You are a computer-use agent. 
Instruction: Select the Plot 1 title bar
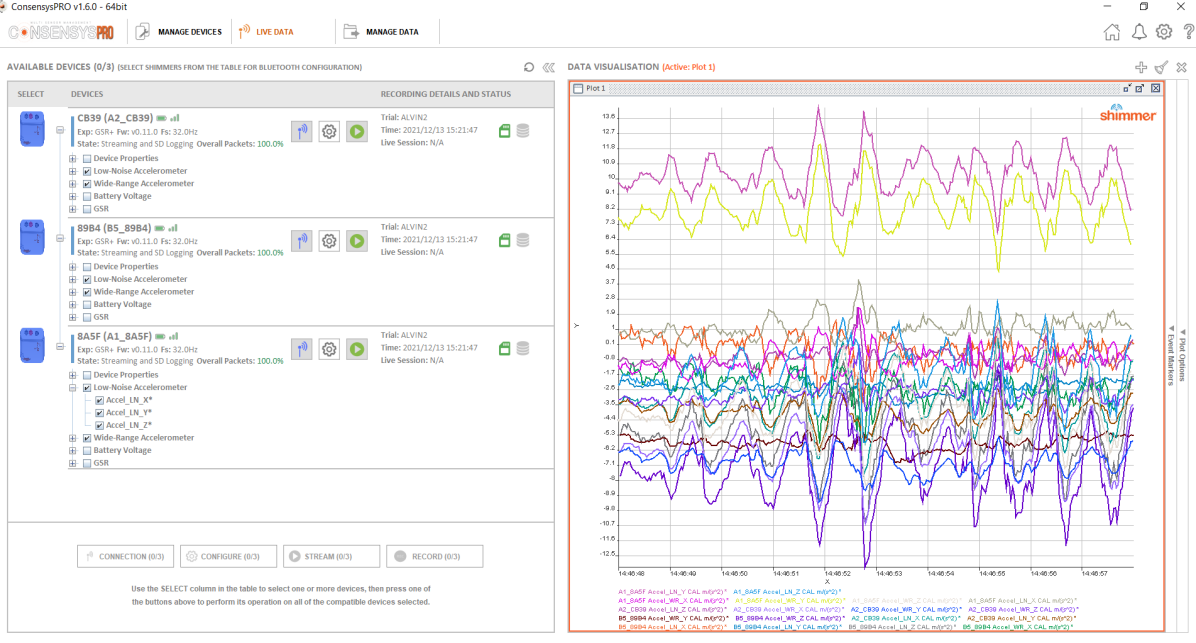coord(866,88)
